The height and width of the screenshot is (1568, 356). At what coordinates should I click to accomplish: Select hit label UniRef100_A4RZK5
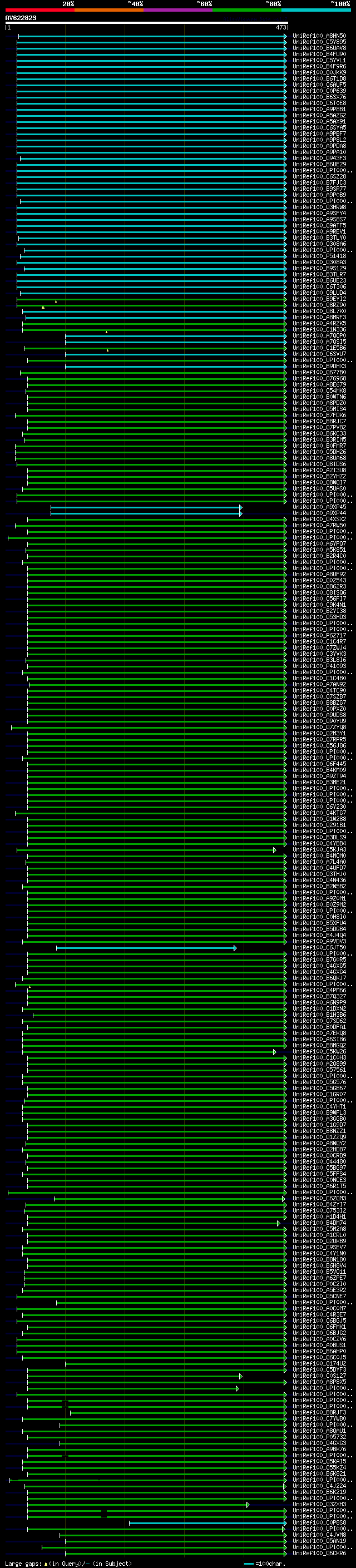(x=319, y=323)
